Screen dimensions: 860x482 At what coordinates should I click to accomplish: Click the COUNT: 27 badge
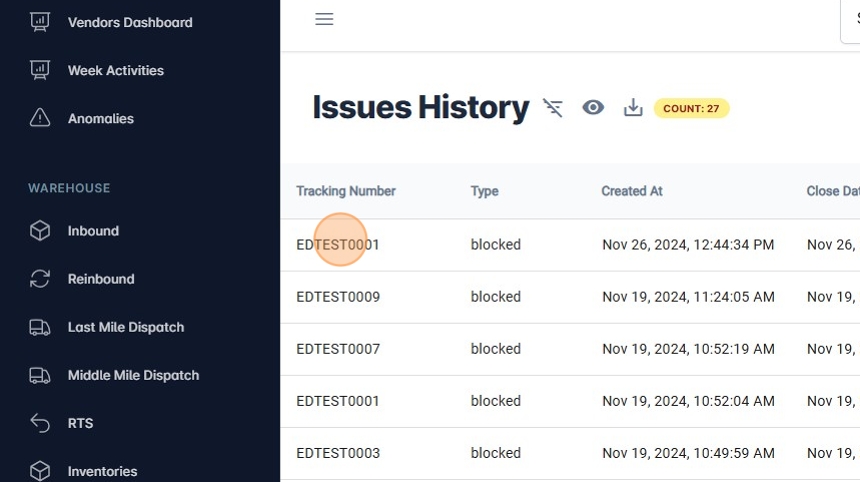tap(691, 108)
